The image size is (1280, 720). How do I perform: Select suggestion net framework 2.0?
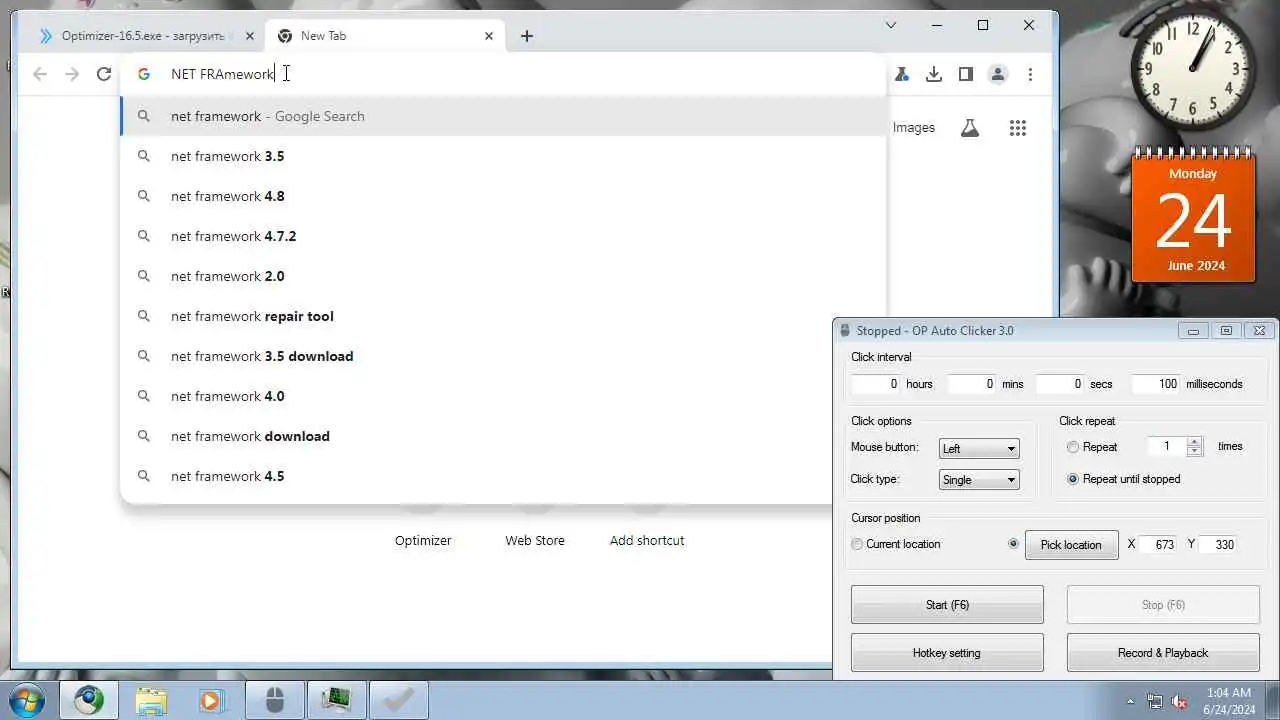[503, 276]
